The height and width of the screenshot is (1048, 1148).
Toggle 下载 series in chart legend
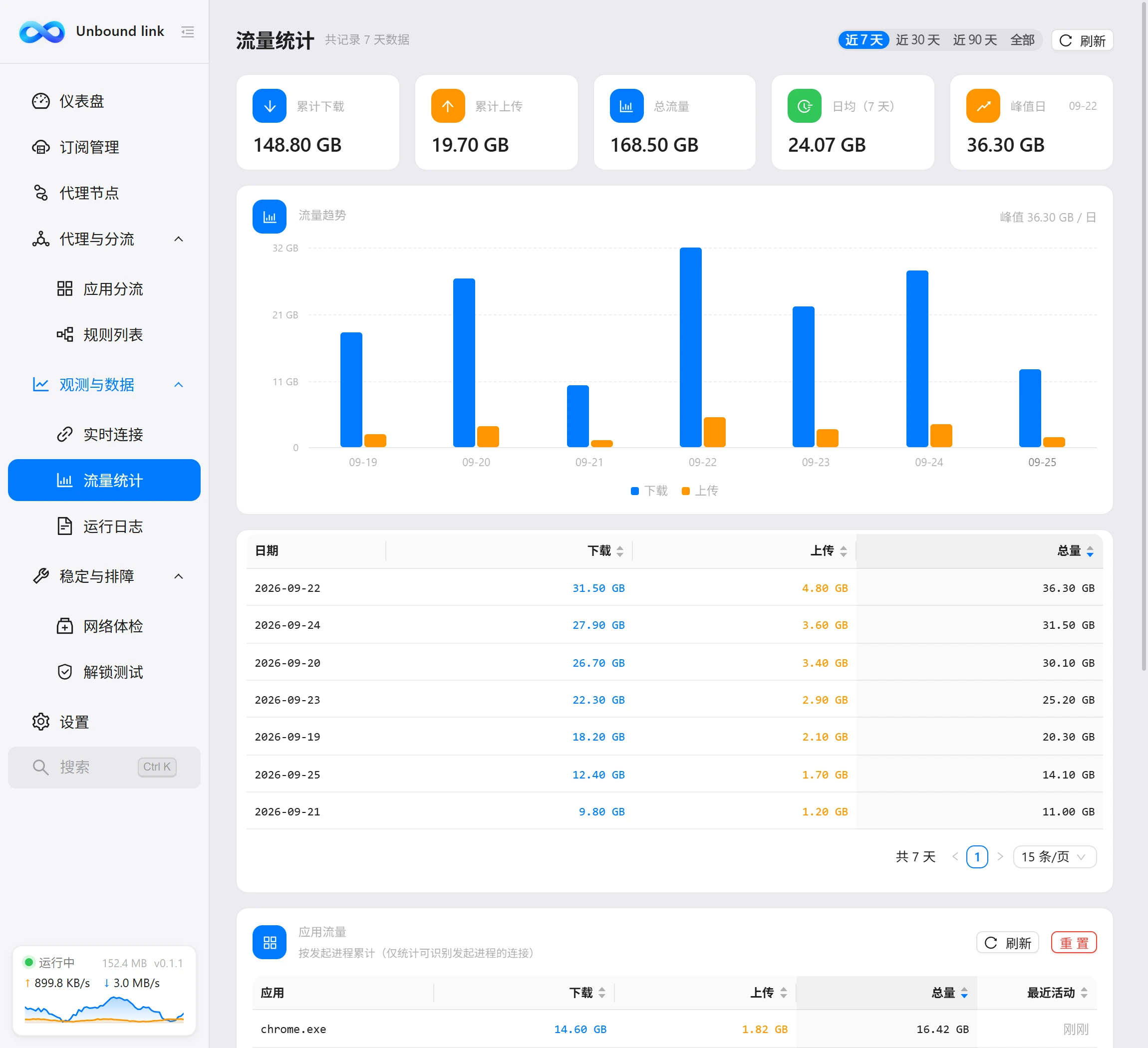click(649, 491)
